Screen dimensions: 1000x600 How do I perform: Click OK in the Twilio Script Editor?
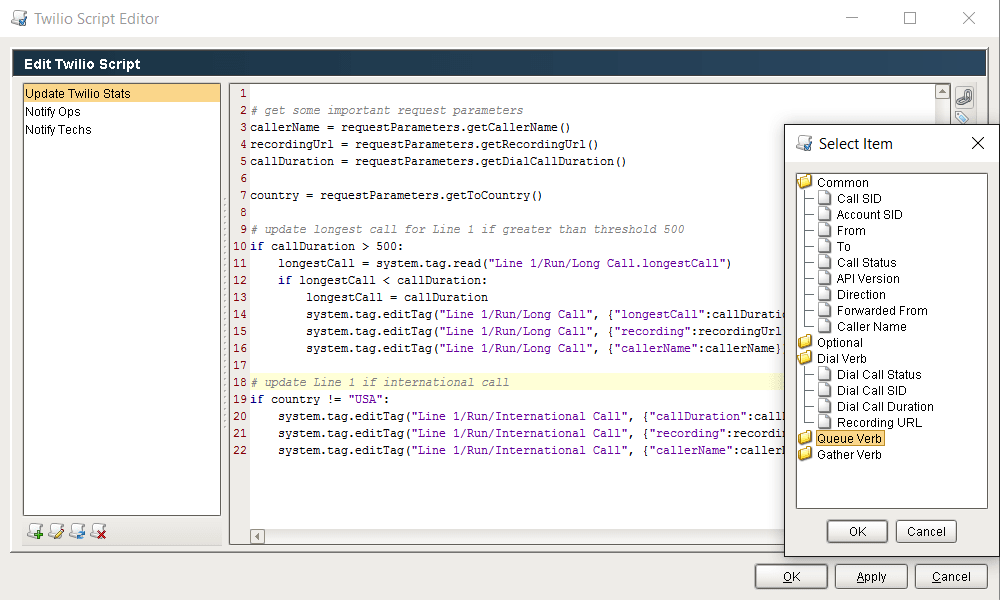coord(791,576)
